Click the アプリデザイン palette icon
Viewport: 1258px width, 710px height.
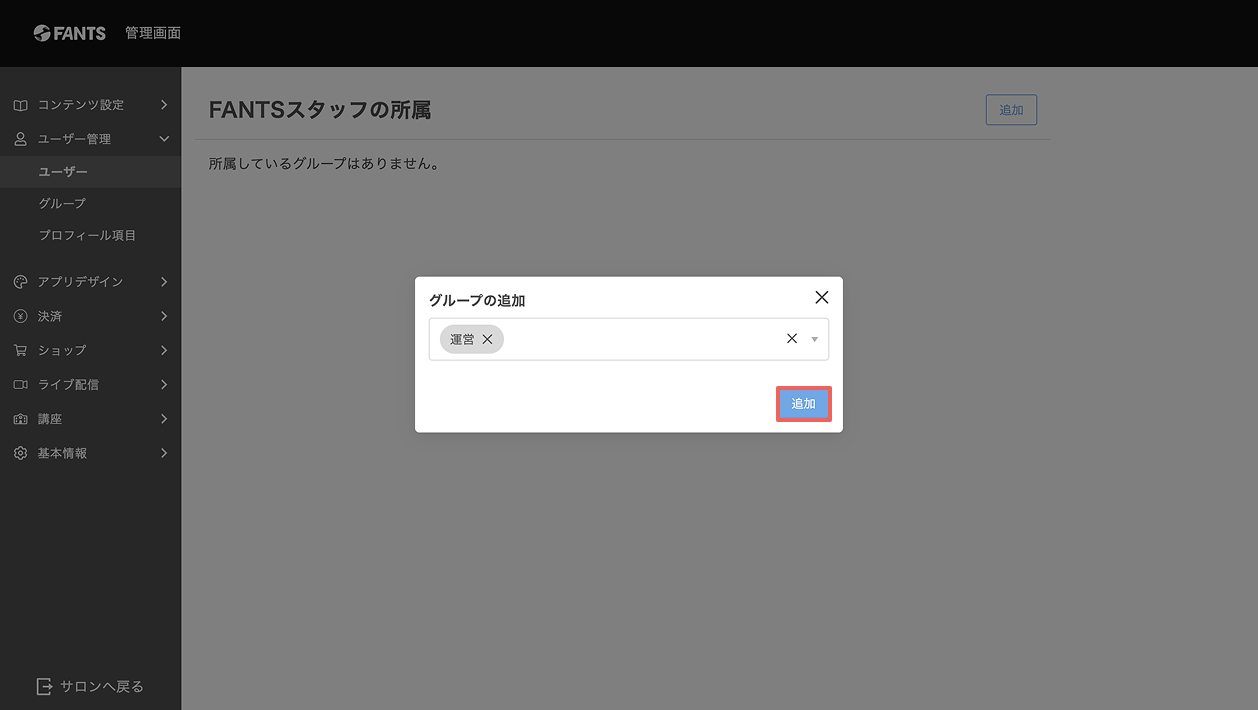20,282
